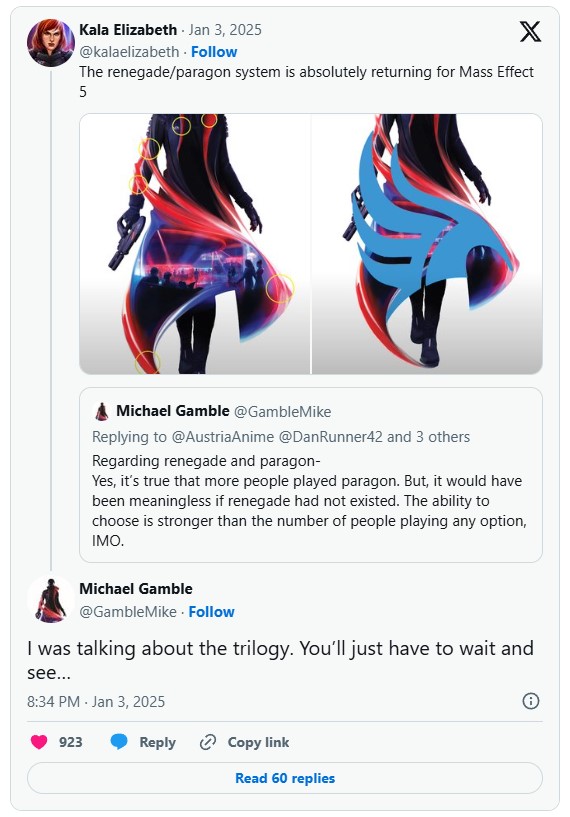Open the 8:34 PM timestamp link
The height and width of the screenshot is (817, 570).
click(x=96, y=701)
